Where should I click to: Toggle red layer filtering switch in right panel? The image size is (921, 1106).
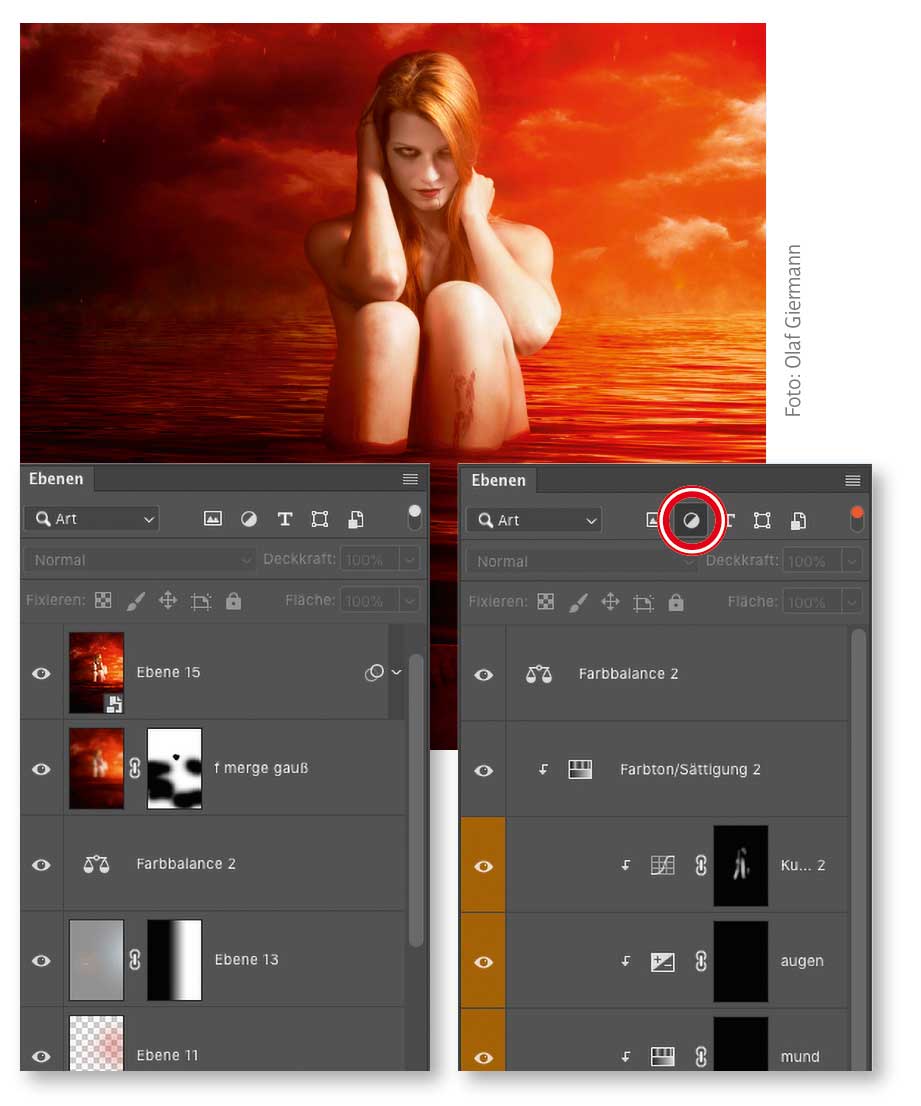pyautogui.click(x=857, y=518)
